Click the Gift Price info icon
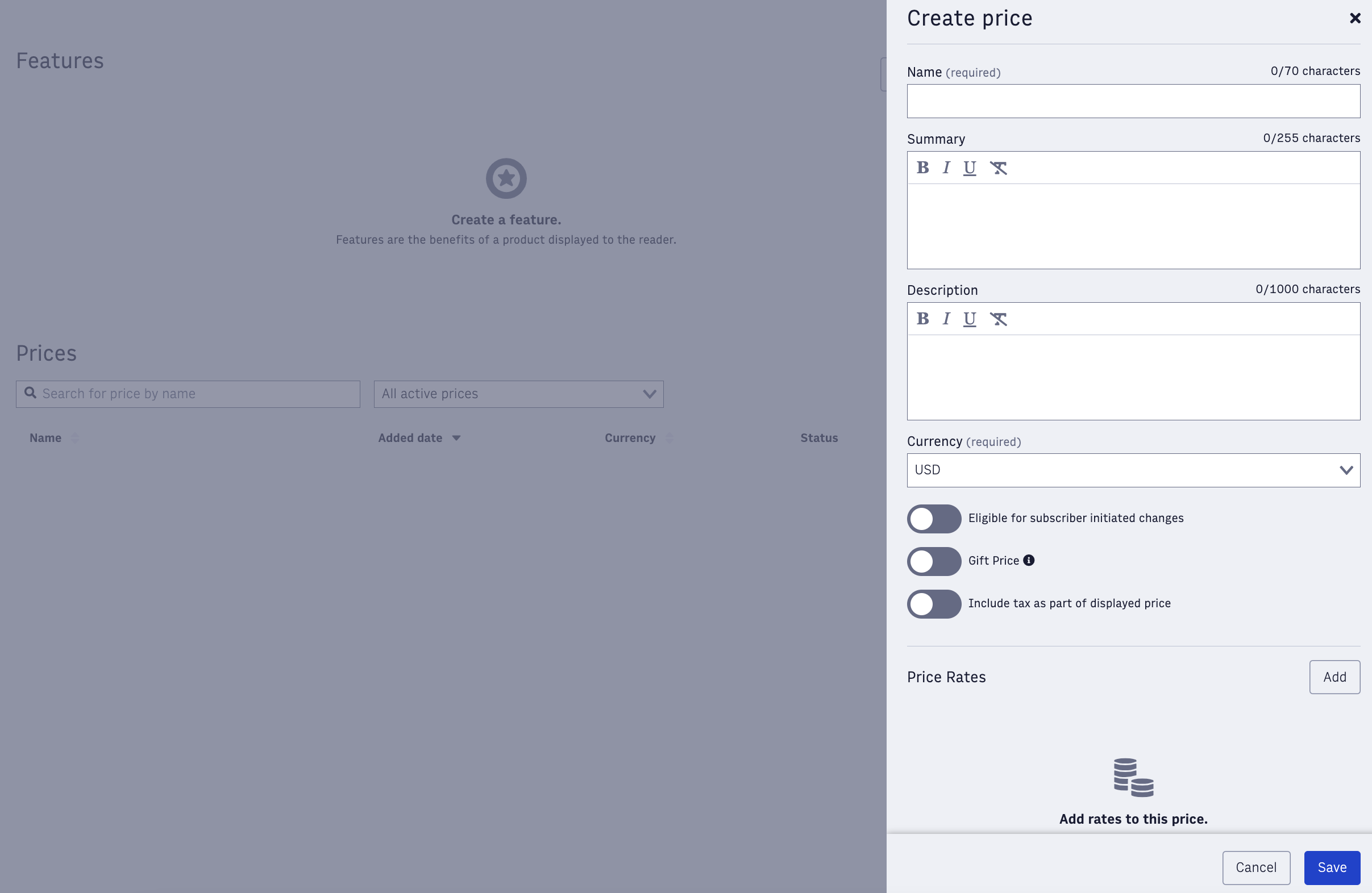The width and height of the screenshot is (1372, 893). (x=1028, y=560)
